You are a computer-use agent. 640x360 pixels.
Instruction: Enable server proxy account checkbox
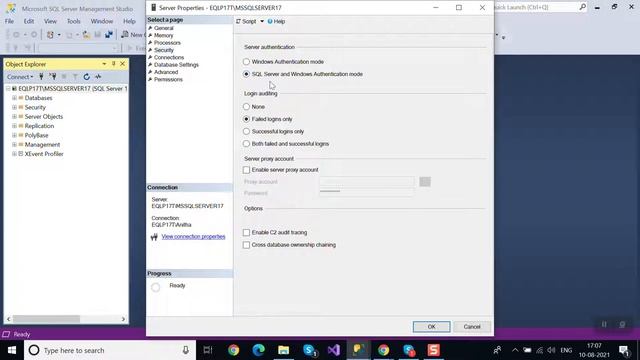click(246, 170)
